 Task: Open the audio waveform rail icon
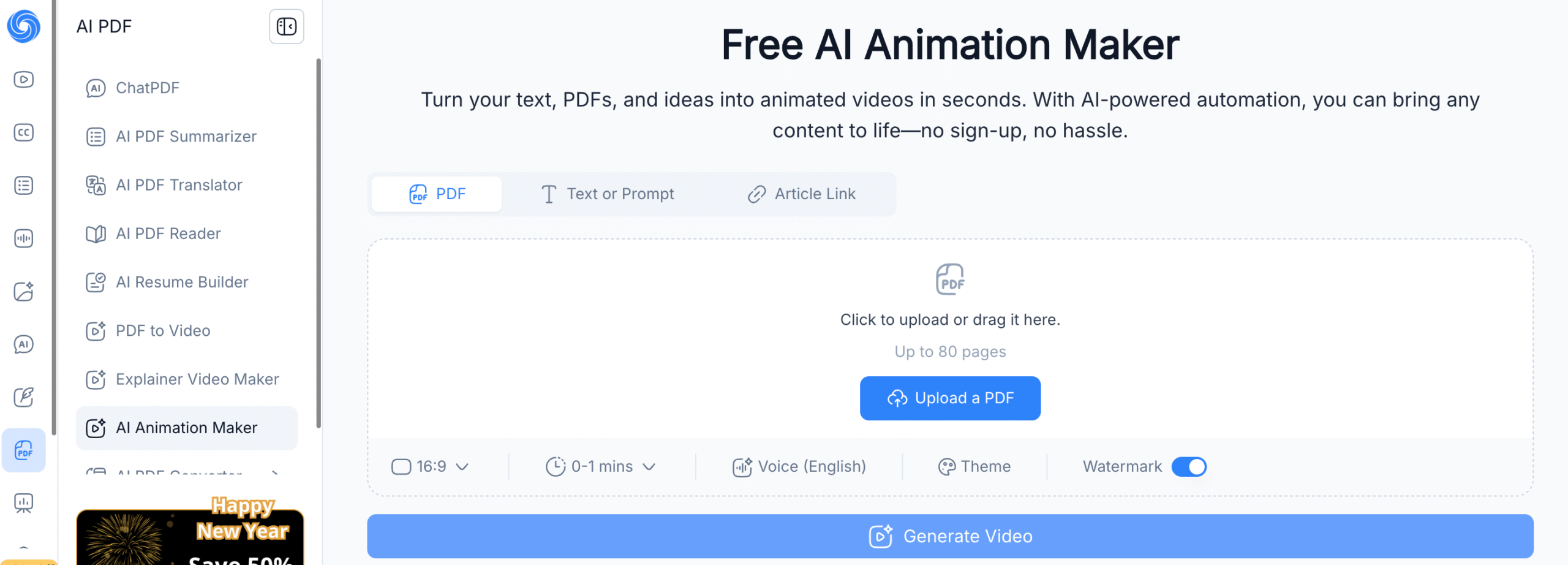(x=24, y=238)
